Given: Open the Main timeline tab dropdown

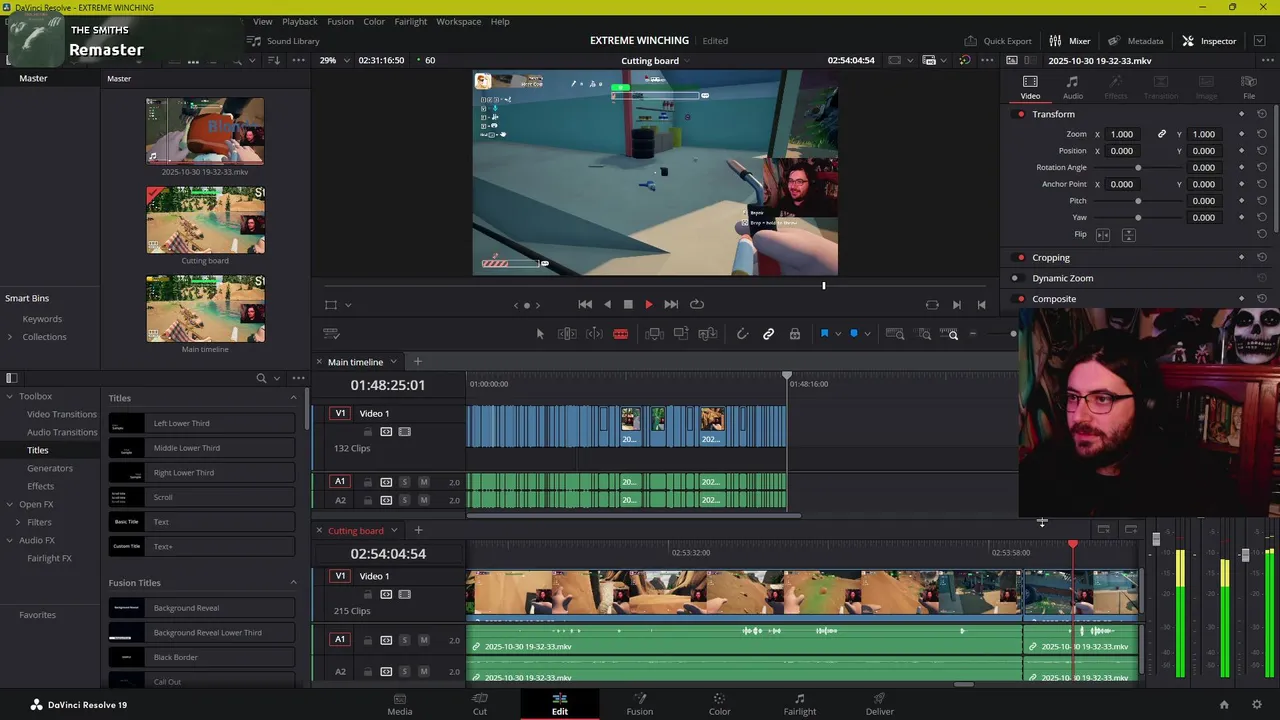Looking at the screenshot, I should [x=393, y=362].
